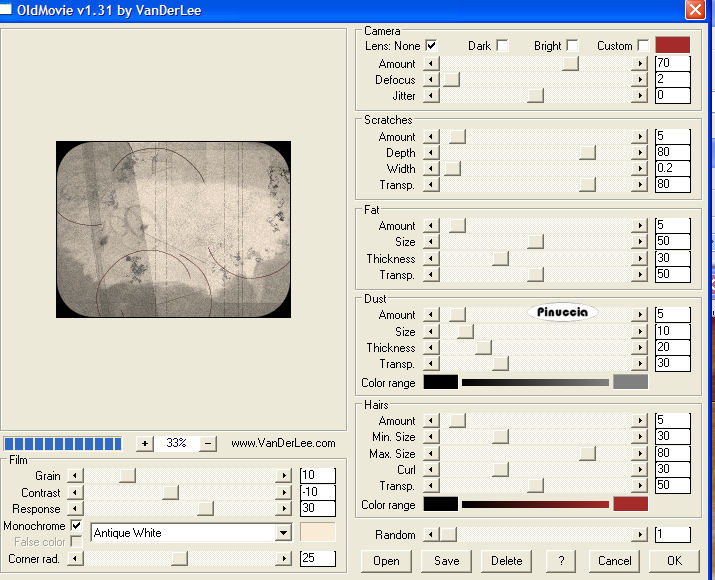Enable the Dark lens checkbox
Image resolution: width=715 pixels, height=580 pixels.
(502, 46)
